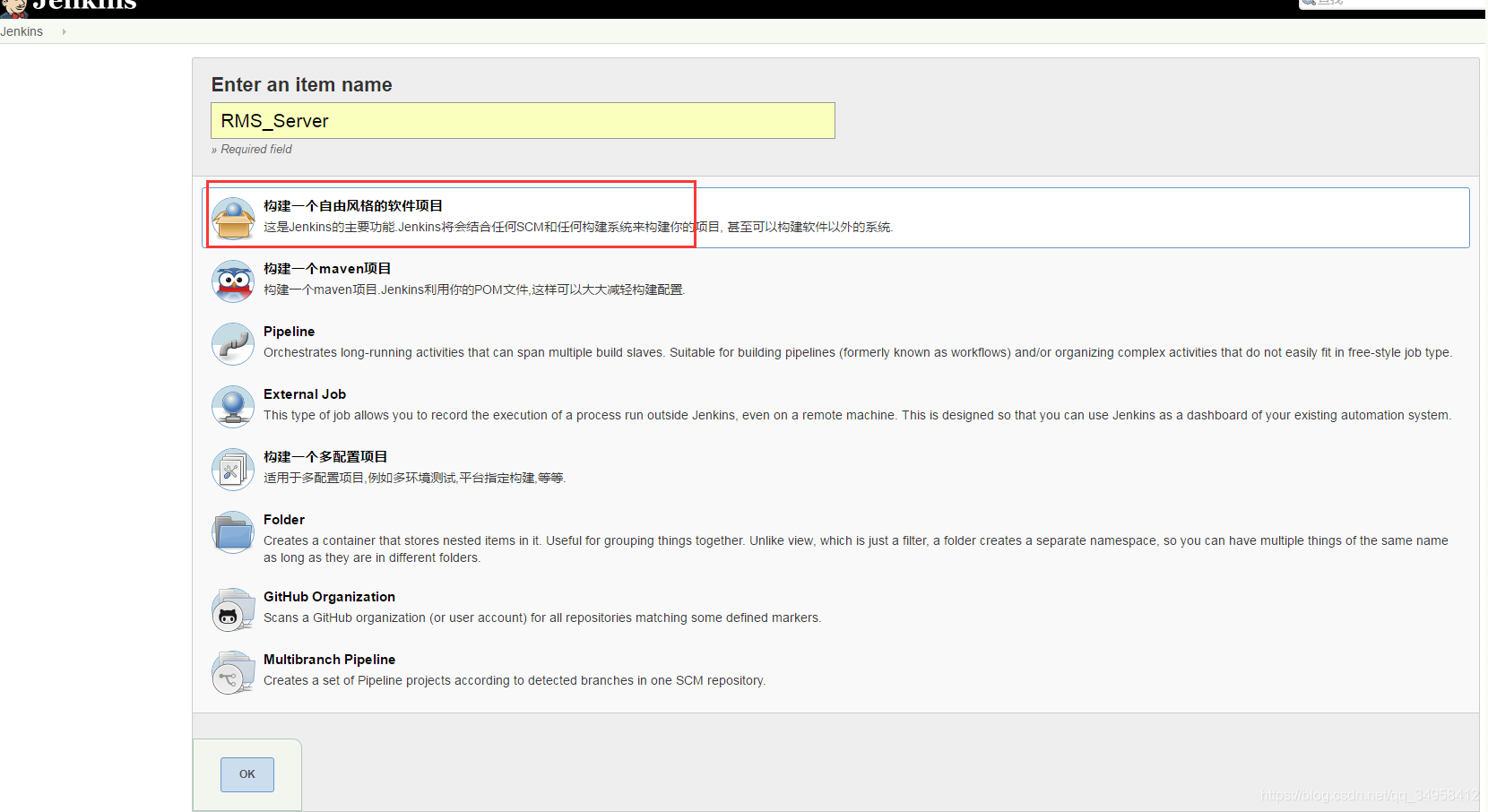Click the 'Enter an item name' heading
The width and height of the screenshot is (1488, 812).
pyautogui.click(x=302, y=85)
